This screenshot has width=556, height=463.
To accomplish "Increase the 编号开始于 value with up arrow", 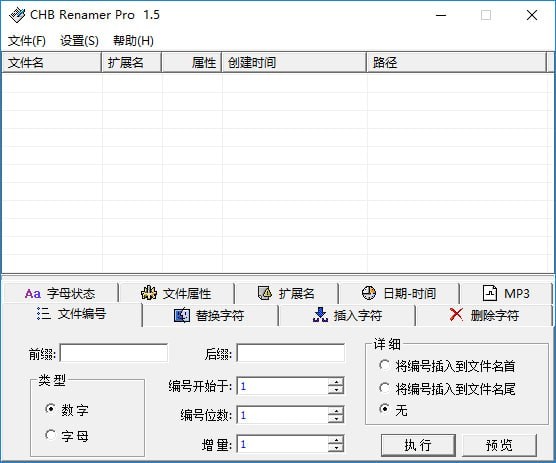I will pyautogui.click(x=336, y=382).
